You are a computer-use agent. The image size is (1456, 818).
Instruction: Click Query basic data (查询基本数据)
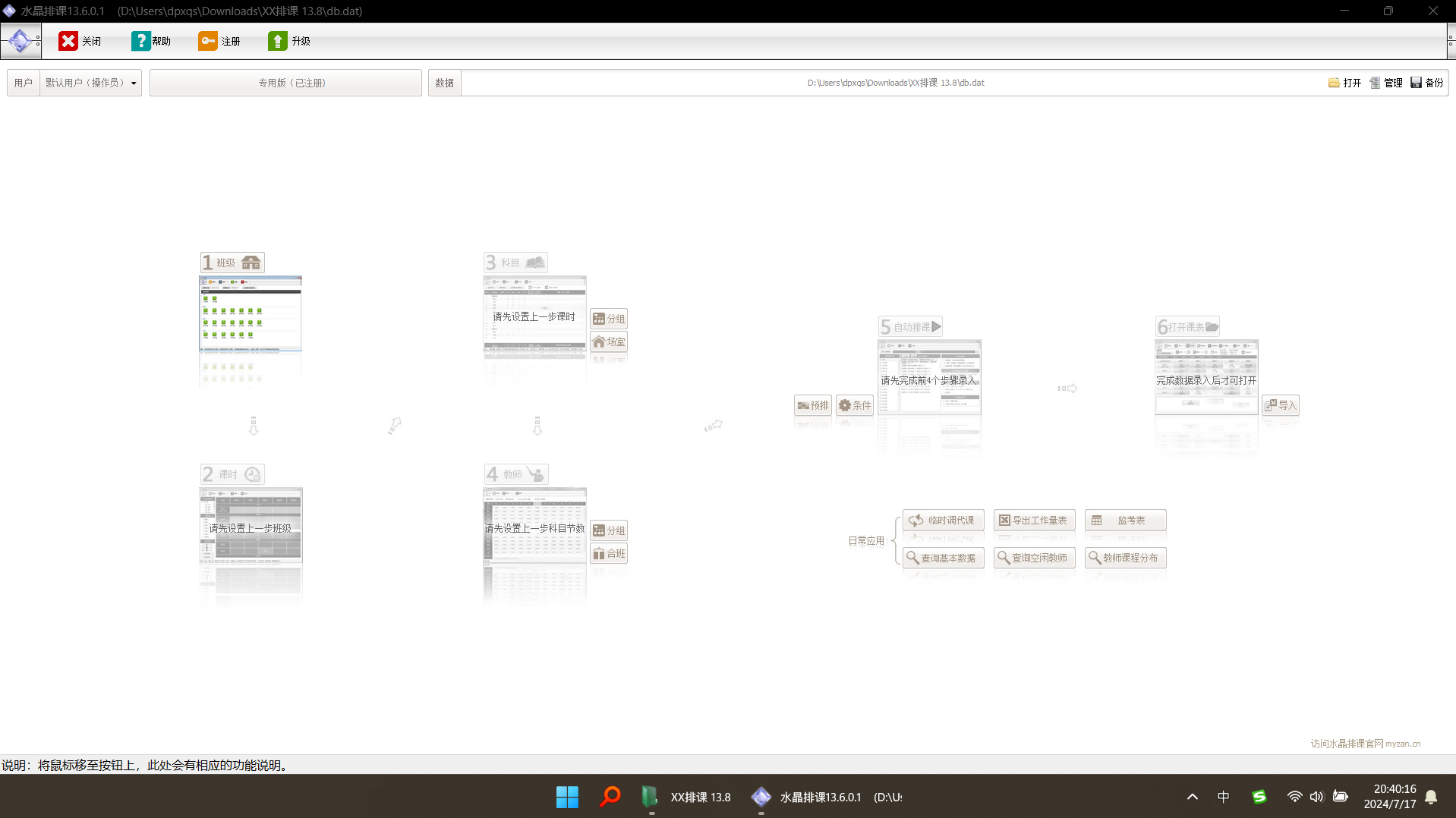coord(943,558)
